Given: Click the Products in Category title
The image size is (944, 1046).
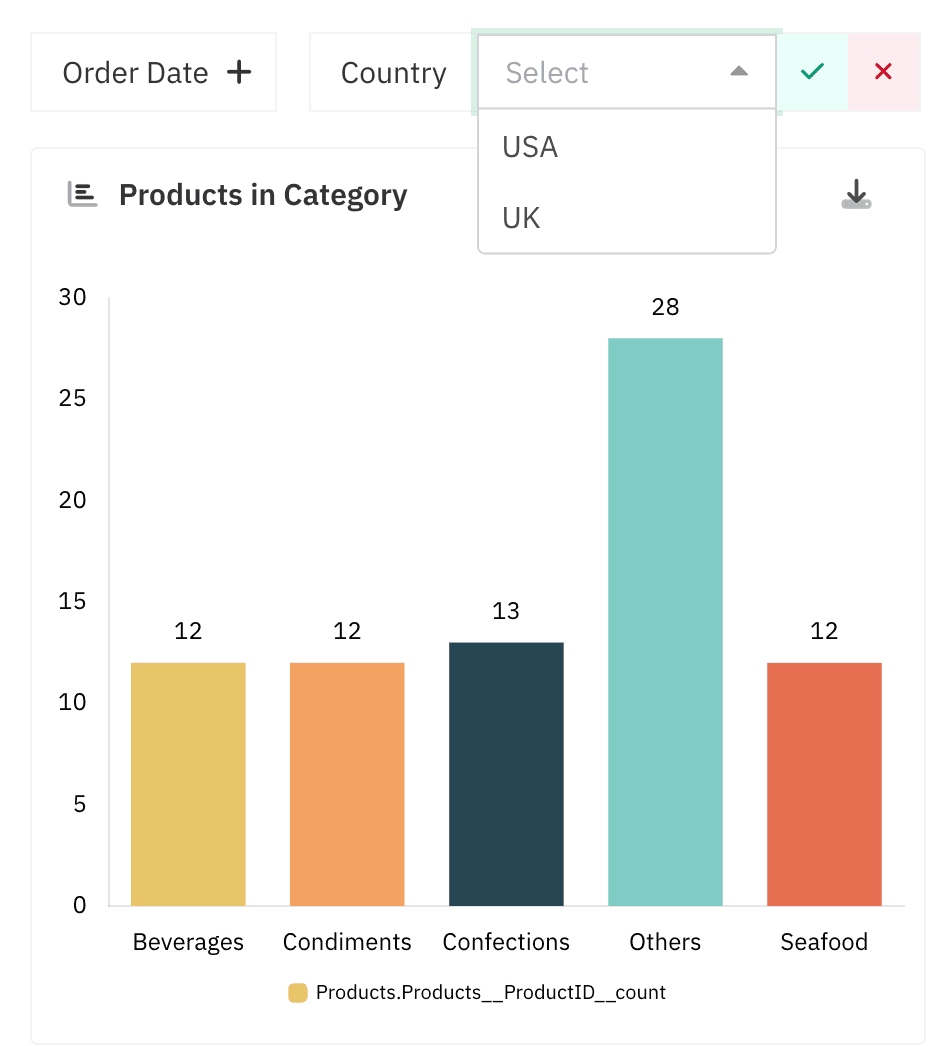Looking at the screenshot, I should click(263, 195).
